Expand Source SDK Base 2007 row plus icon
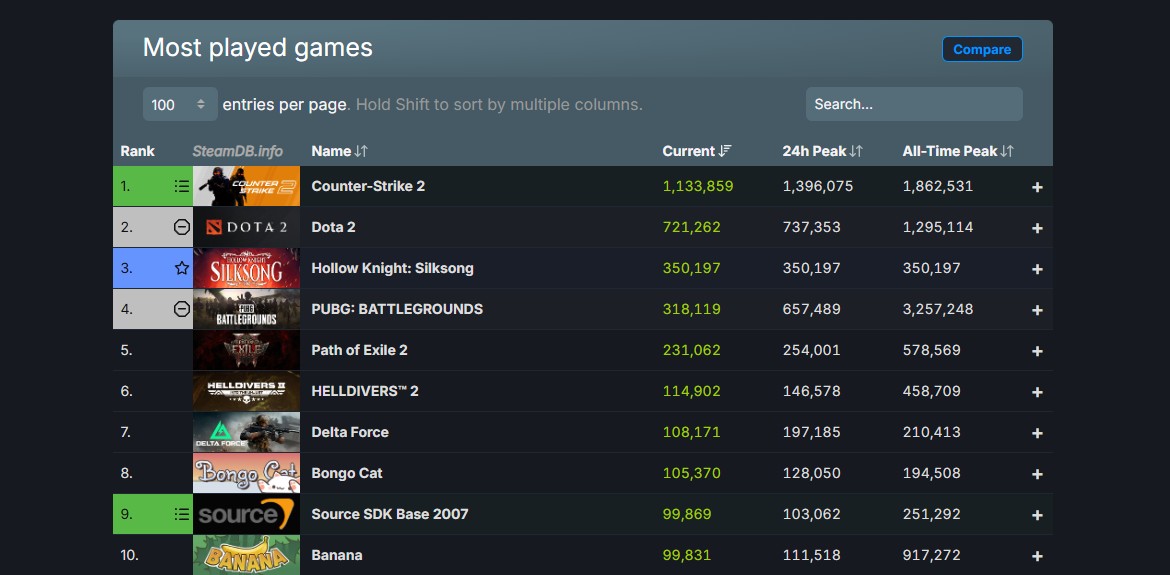Screen dimensions: 1170x575 tap(1037, 515)
